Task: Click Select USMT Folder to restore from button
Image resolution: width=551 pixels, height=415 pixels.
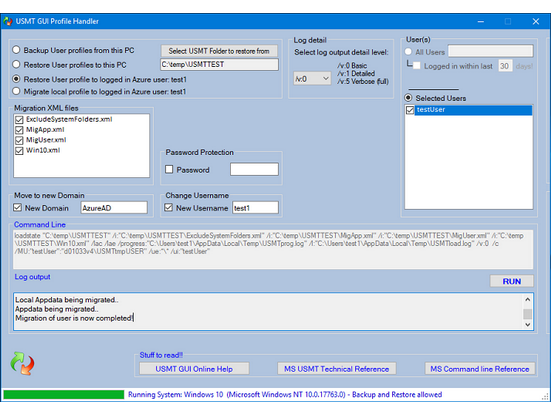Action: [x=219, y=51]
